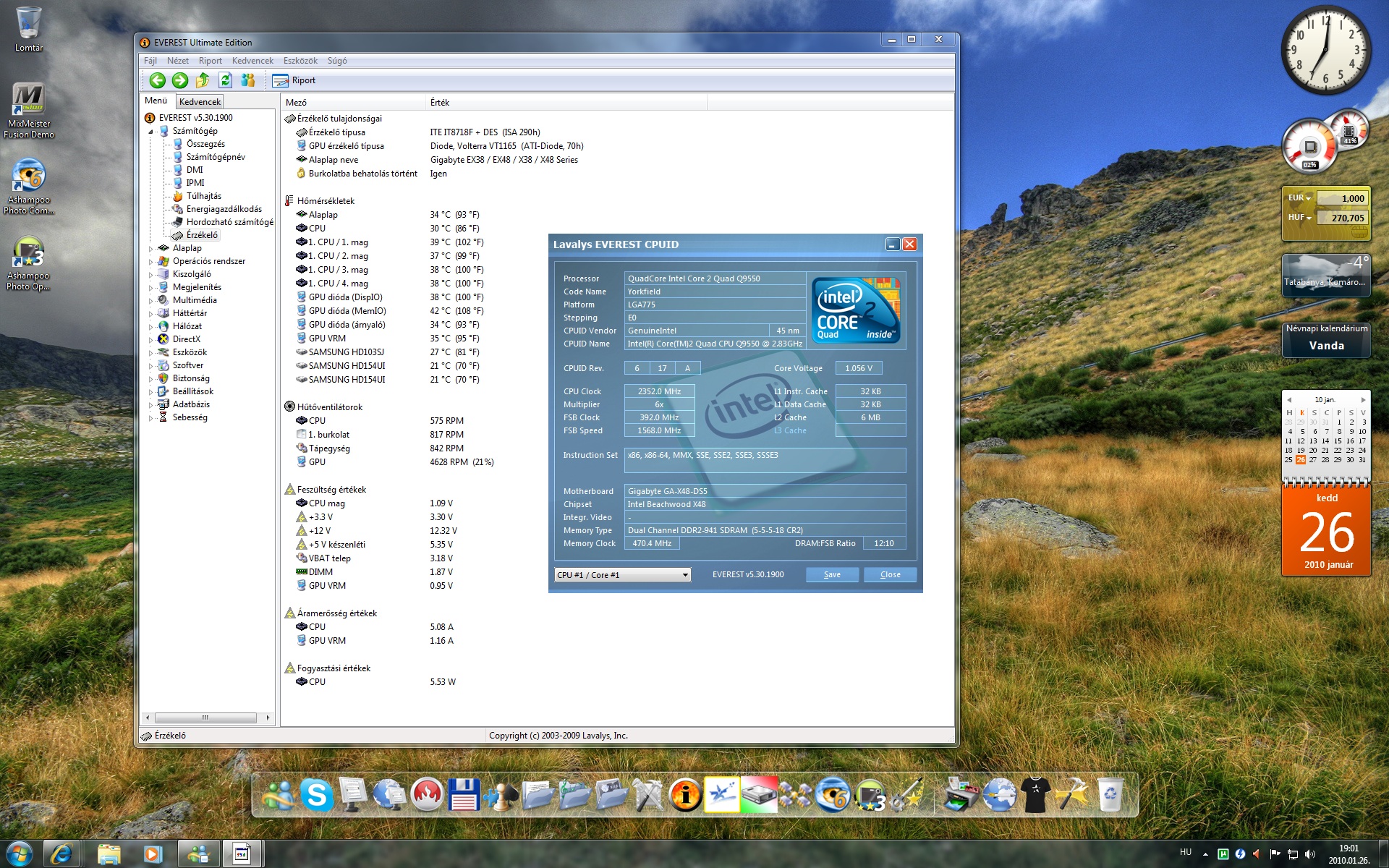Open MixMeister Fusion Demo desktop icon

coord(29,111)
